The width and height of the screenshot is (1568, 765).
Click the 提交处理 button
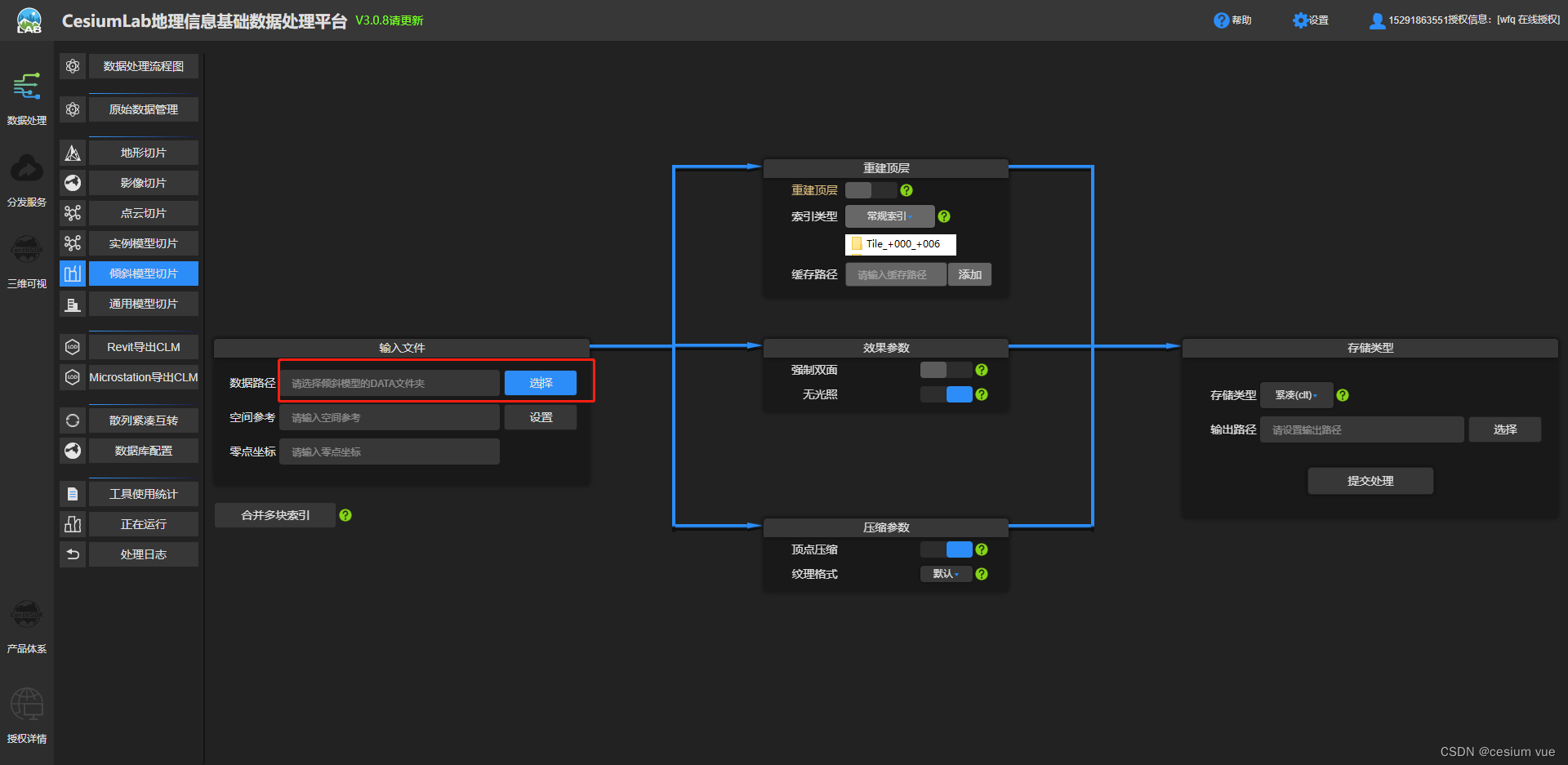pos(1370,481)
